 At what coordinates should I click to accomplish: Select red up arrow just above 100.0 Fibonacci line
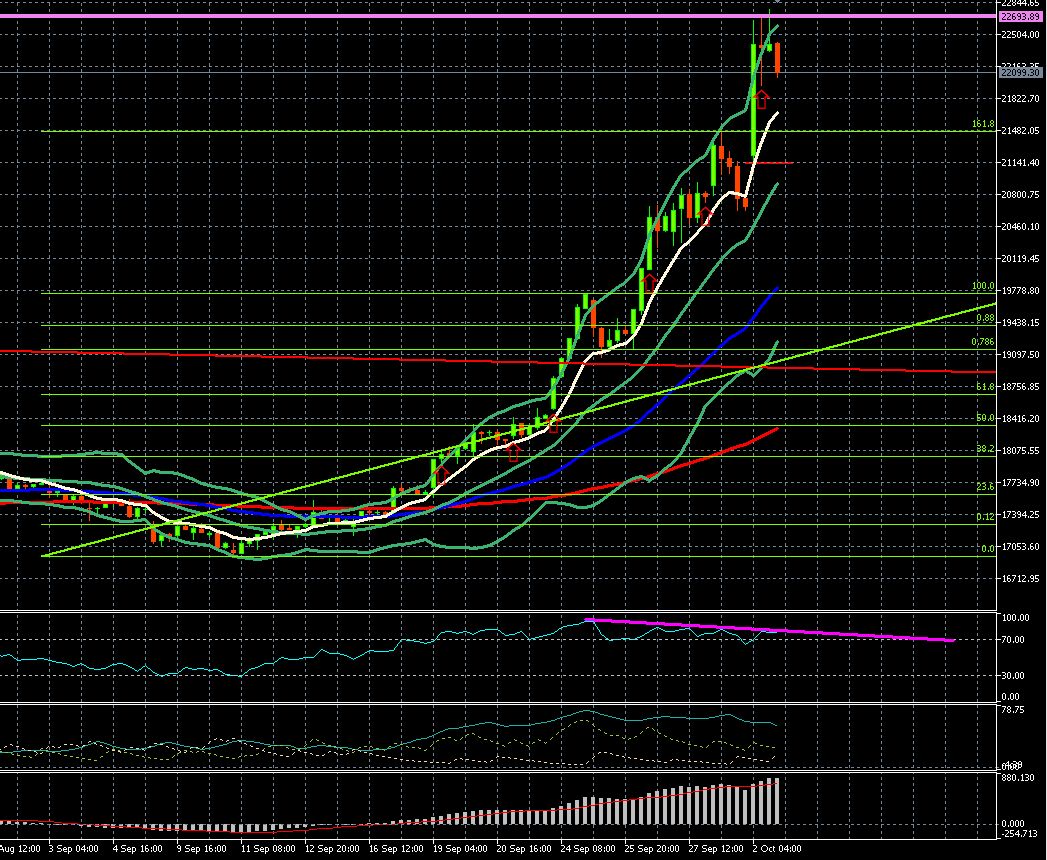[648, 282]
